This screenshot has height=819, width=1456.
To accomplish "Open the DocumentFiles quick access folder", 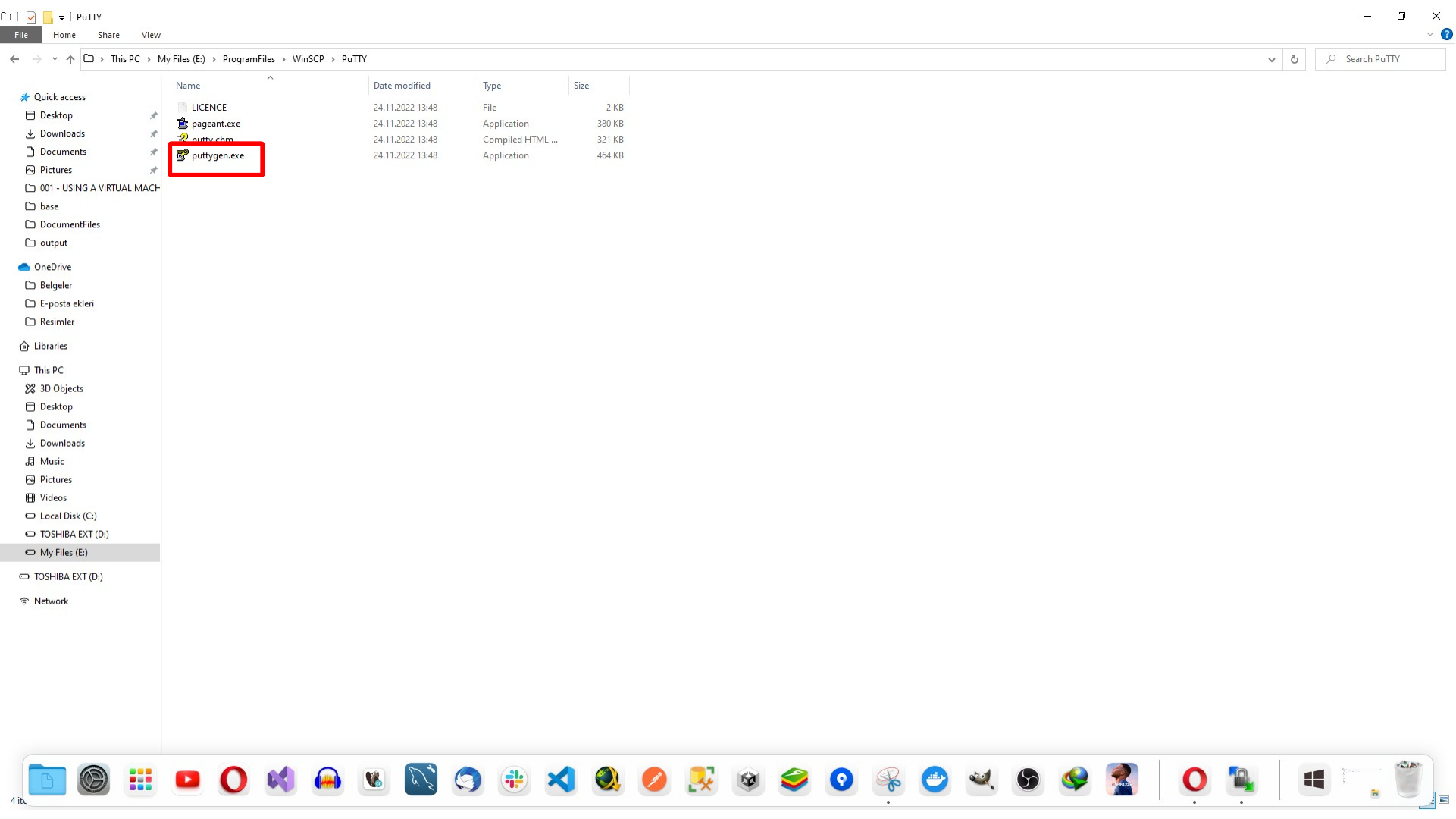I will [x=70, y=224].
